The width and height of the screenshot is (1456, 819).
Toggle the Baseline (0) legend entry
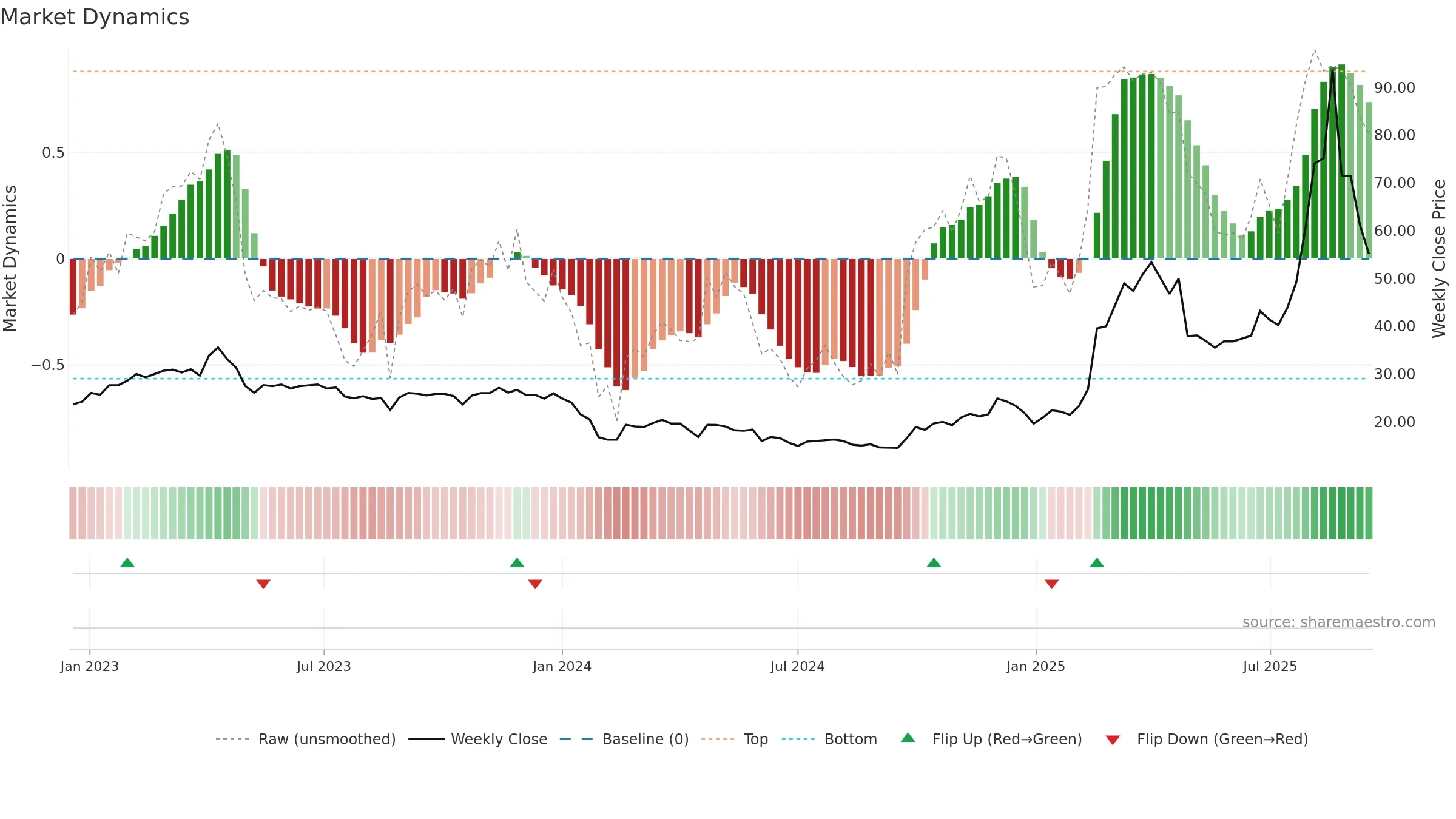coord(624,739)
